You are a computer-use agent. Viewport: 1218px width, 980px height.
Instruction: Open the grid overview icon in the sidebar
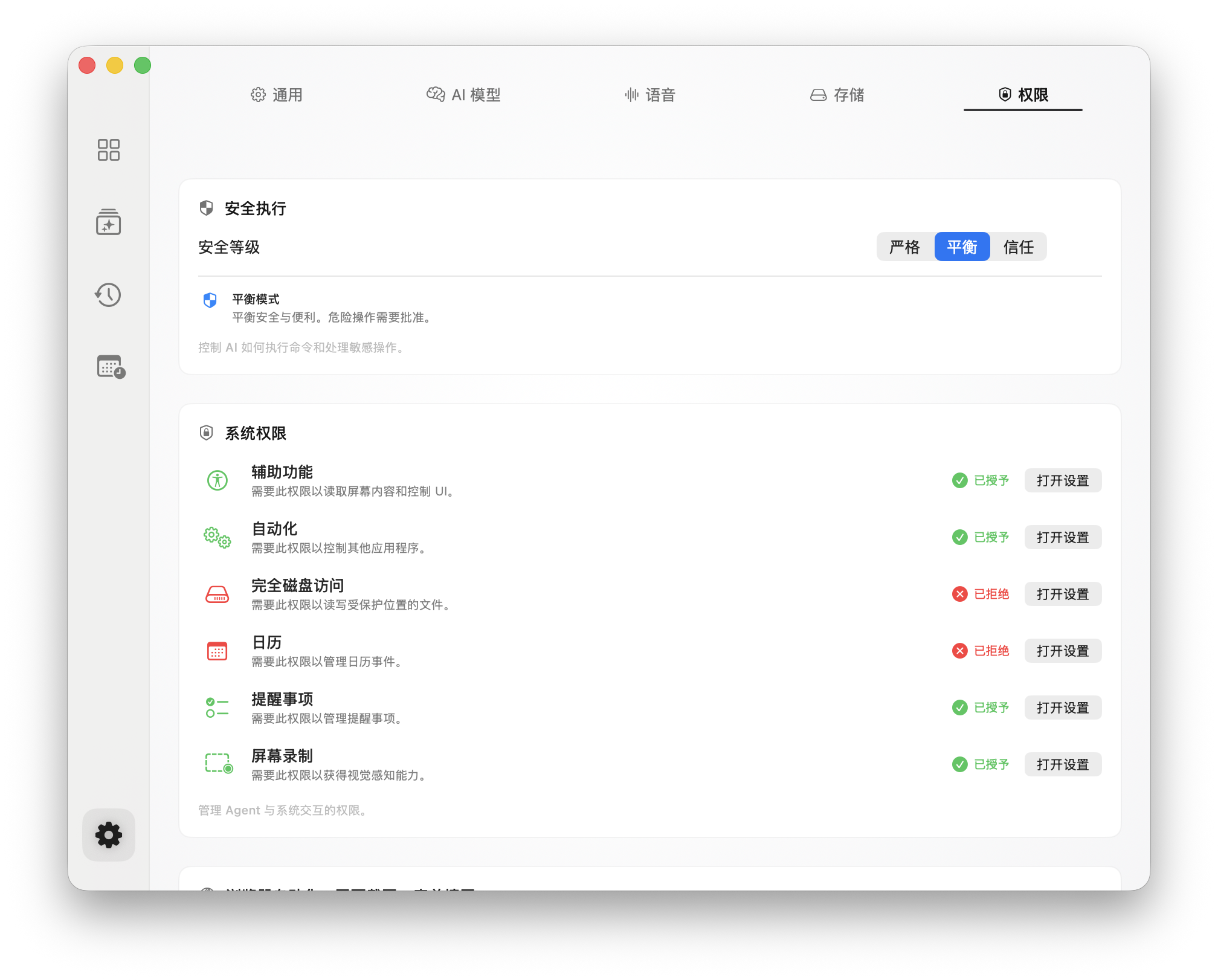pyautogui.click(x=109, y=150)
